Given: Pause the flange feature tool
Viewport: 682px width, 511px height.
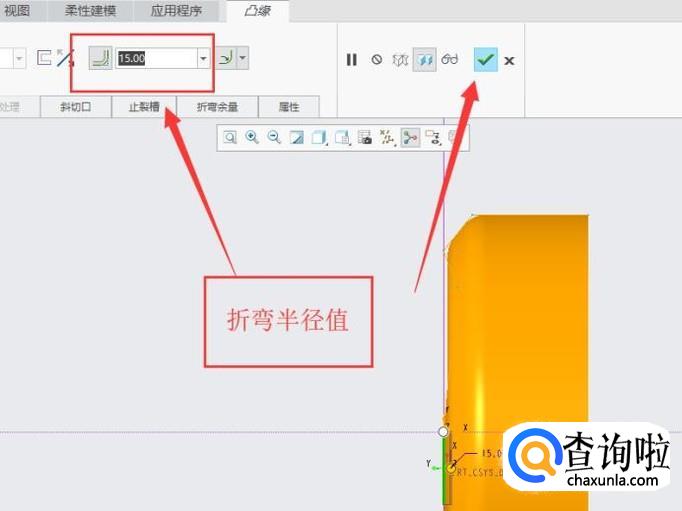Looking at the screenshot, I should tap(352, 60).
